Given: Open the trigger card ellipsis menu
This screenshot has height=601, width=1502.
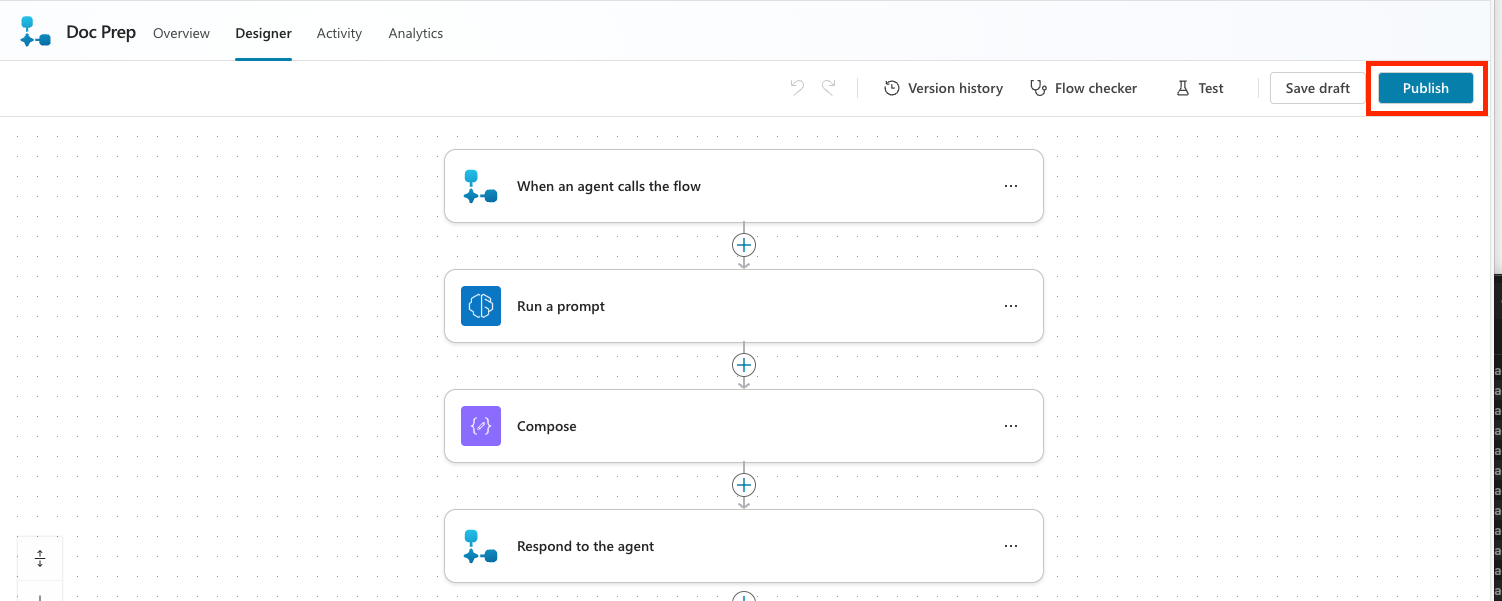Looking at the screenshot, I should pyautogui.click(x=1011, y=186).
